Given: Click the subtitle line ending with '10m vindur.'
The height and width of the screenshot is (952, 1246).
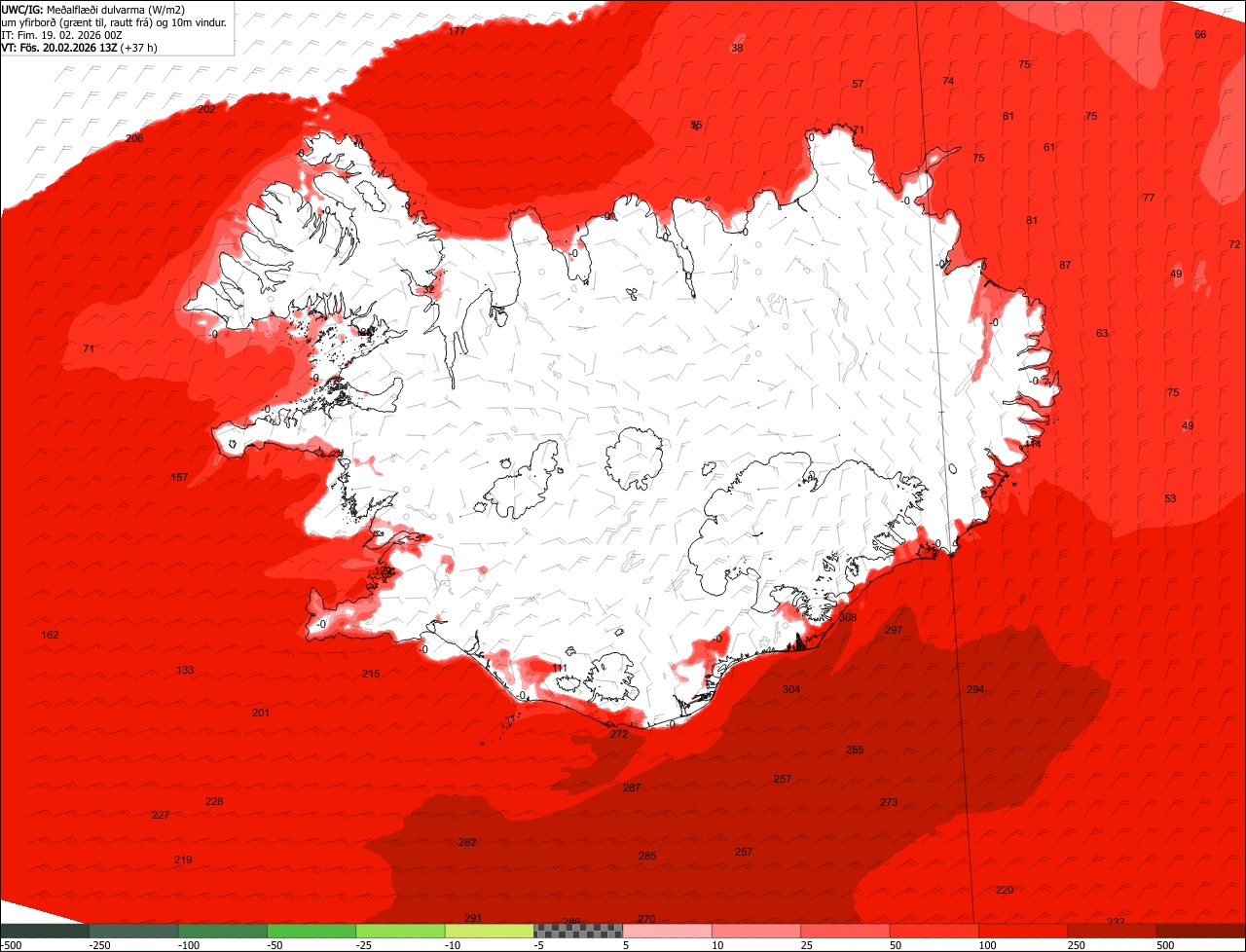Looking at the screenshot, I should tap(114, 22).
